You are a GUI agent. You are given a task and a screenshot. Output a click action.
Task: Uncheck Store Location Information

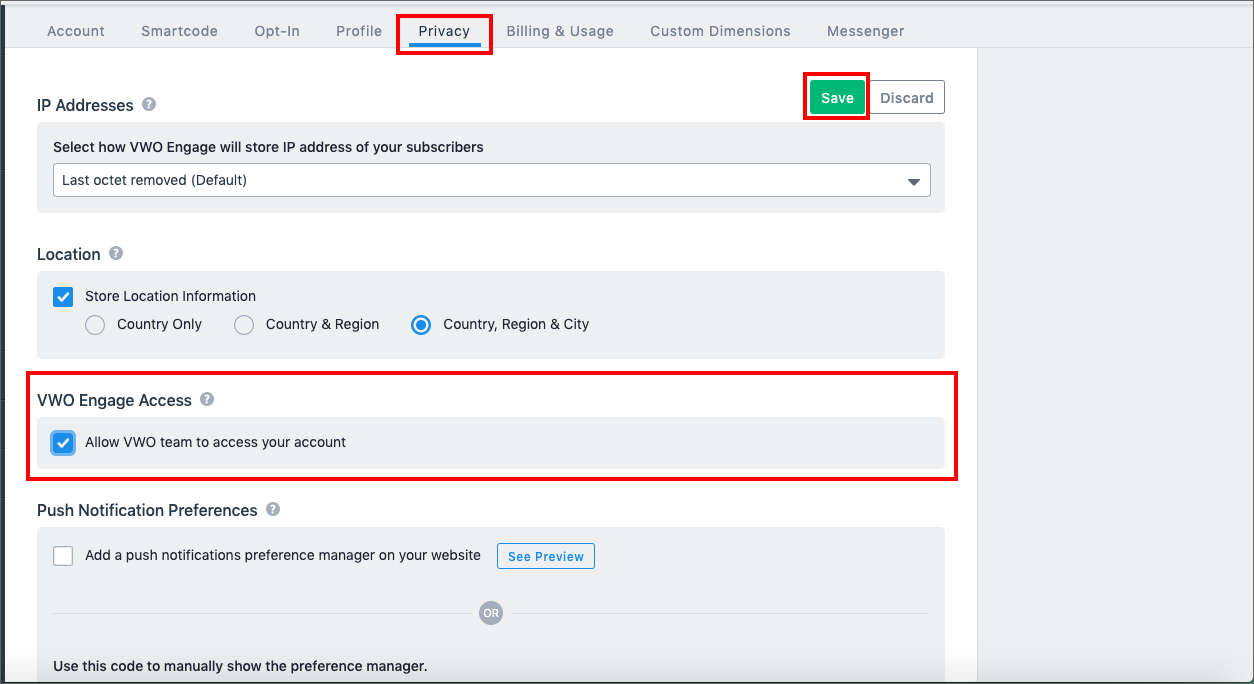click(63, 296)
